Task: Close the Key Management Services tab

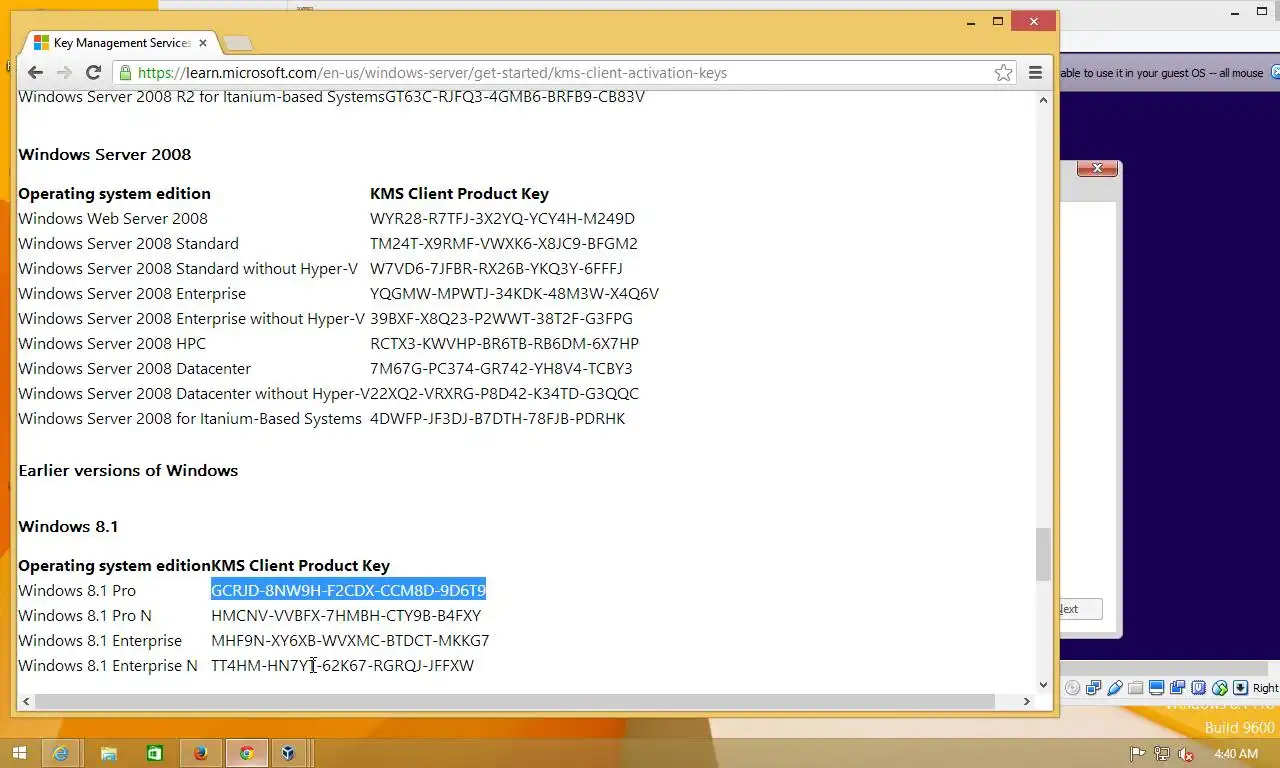Action: (203, 43)
